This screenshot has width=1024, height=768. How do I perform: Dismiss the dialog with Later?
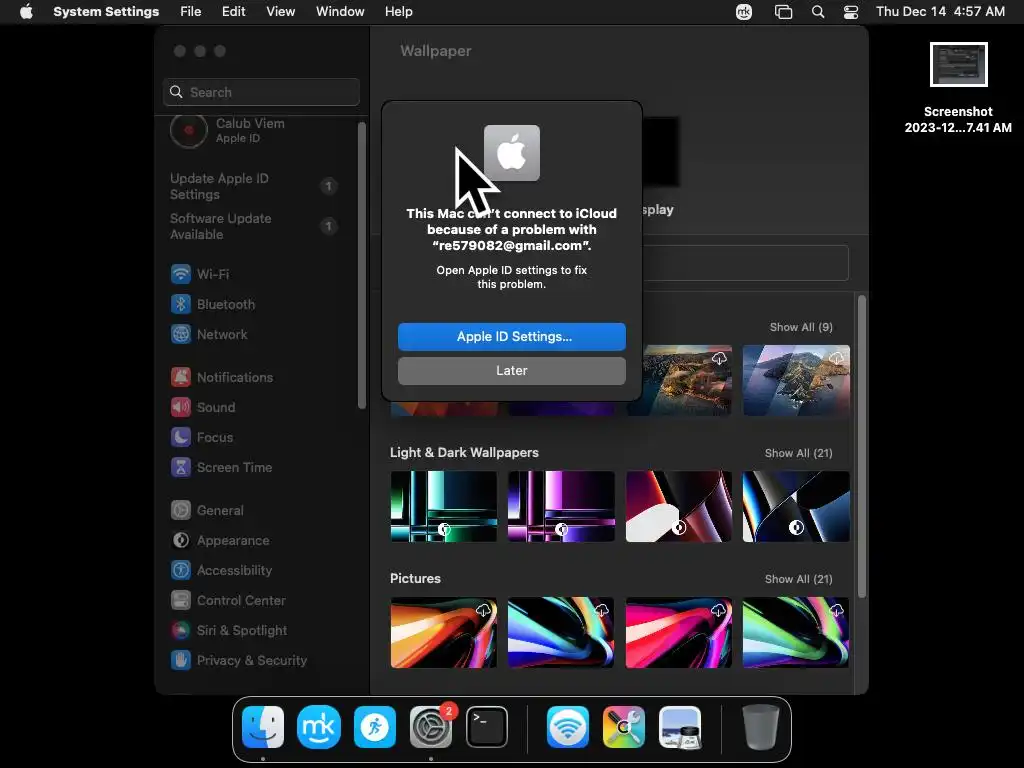point(512,370)
